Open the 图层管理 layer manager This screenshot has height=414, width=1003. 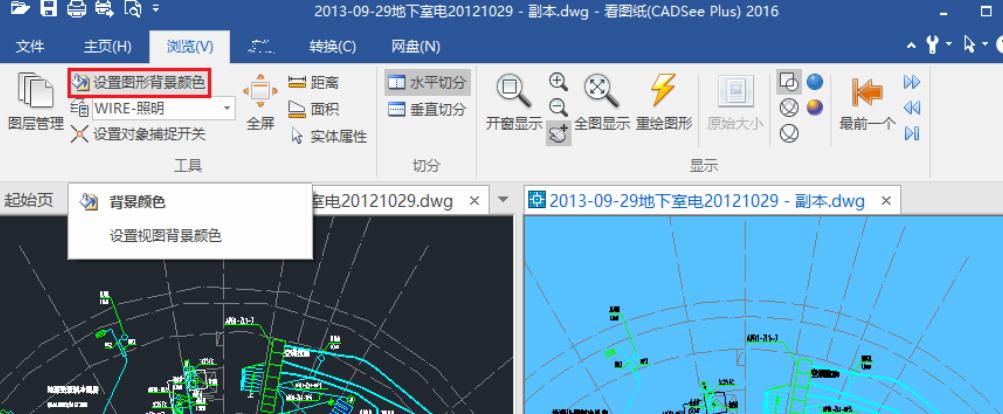(35, 101)
